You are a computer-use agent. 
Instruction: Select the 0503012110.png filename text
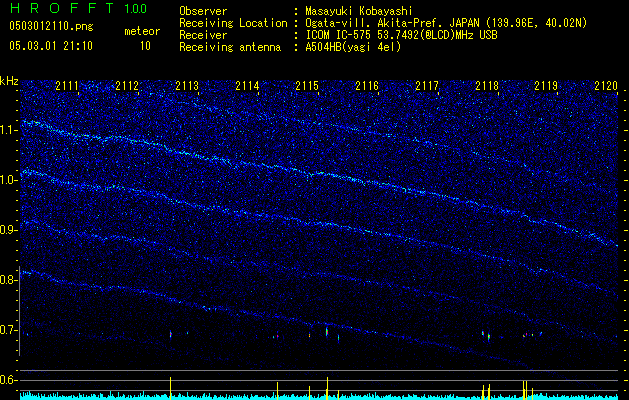[51, 27]
